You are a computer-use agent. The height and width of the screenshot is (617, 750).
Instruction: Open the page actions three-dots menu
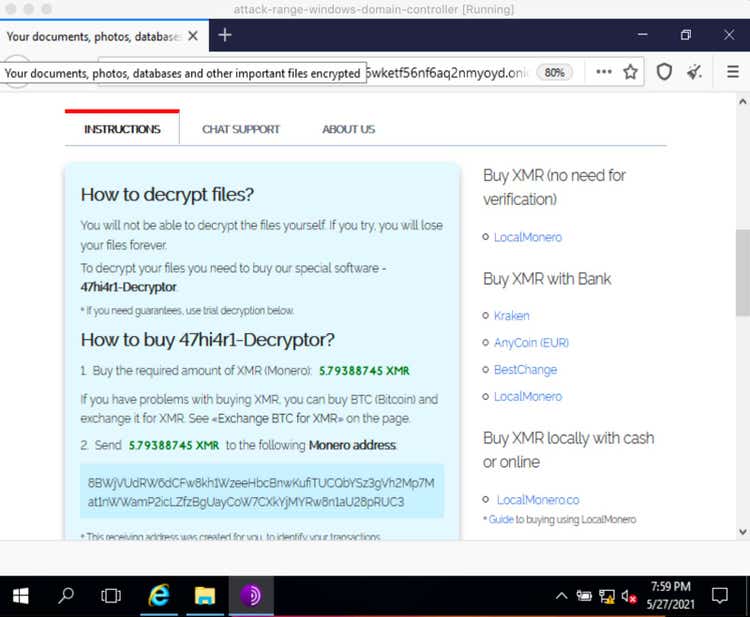604,72
